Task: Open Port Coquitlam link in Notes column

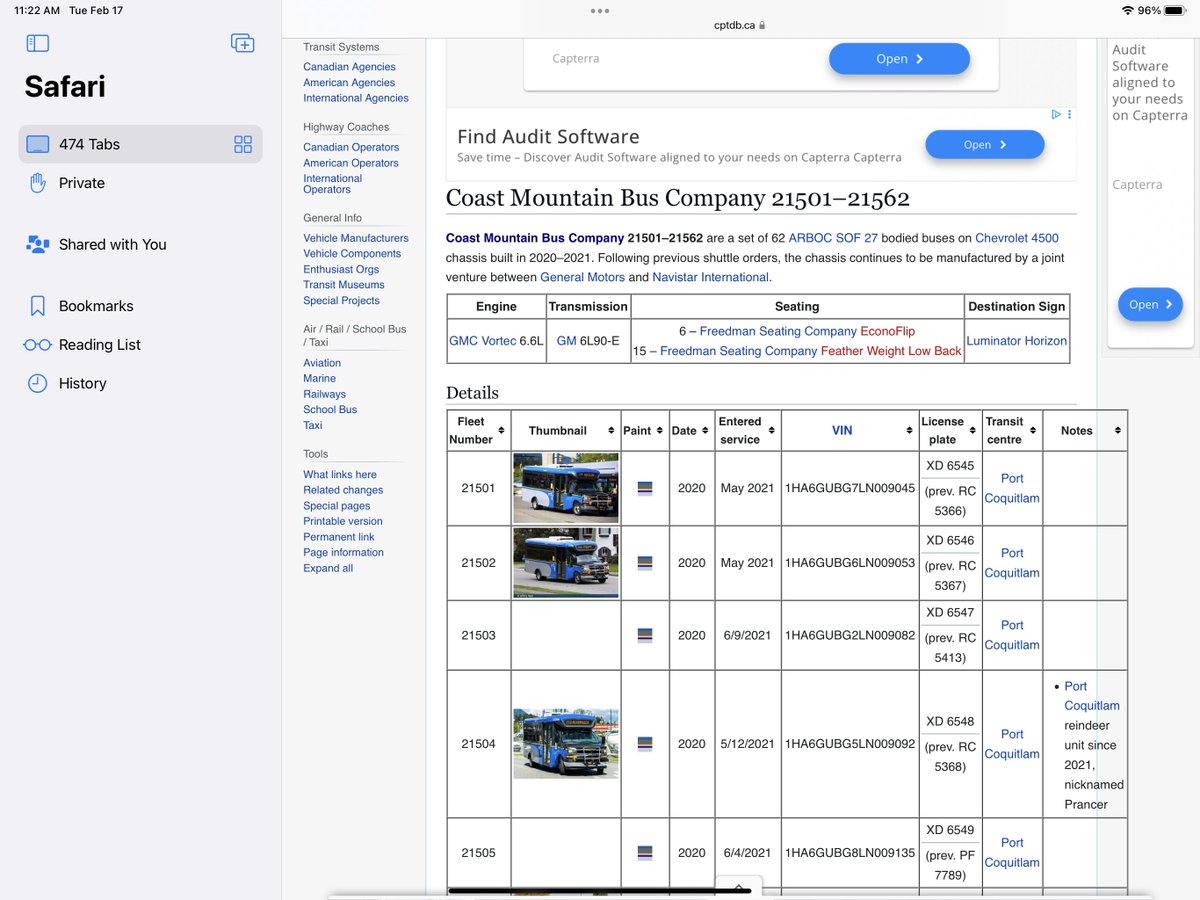Action: click(1092, 696)
